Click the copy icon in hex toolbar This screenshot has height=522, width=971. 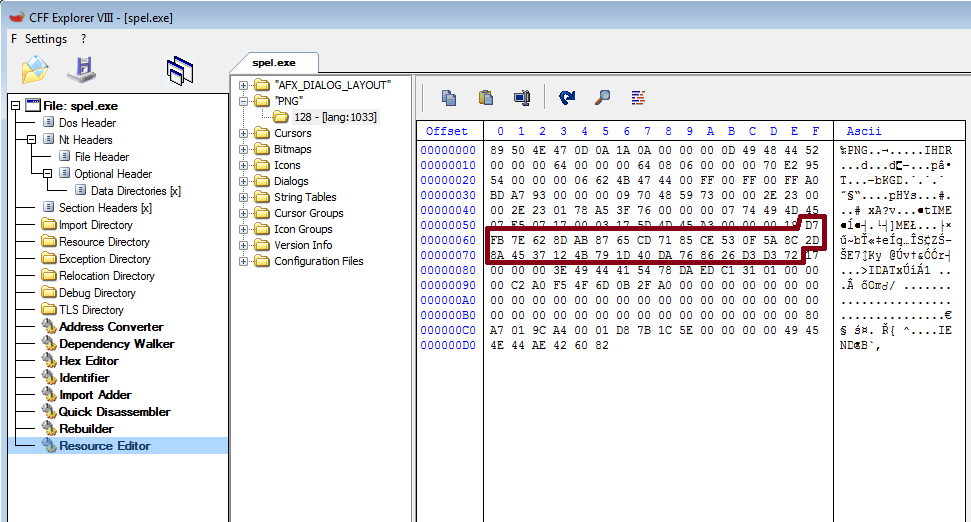point(449,98)
